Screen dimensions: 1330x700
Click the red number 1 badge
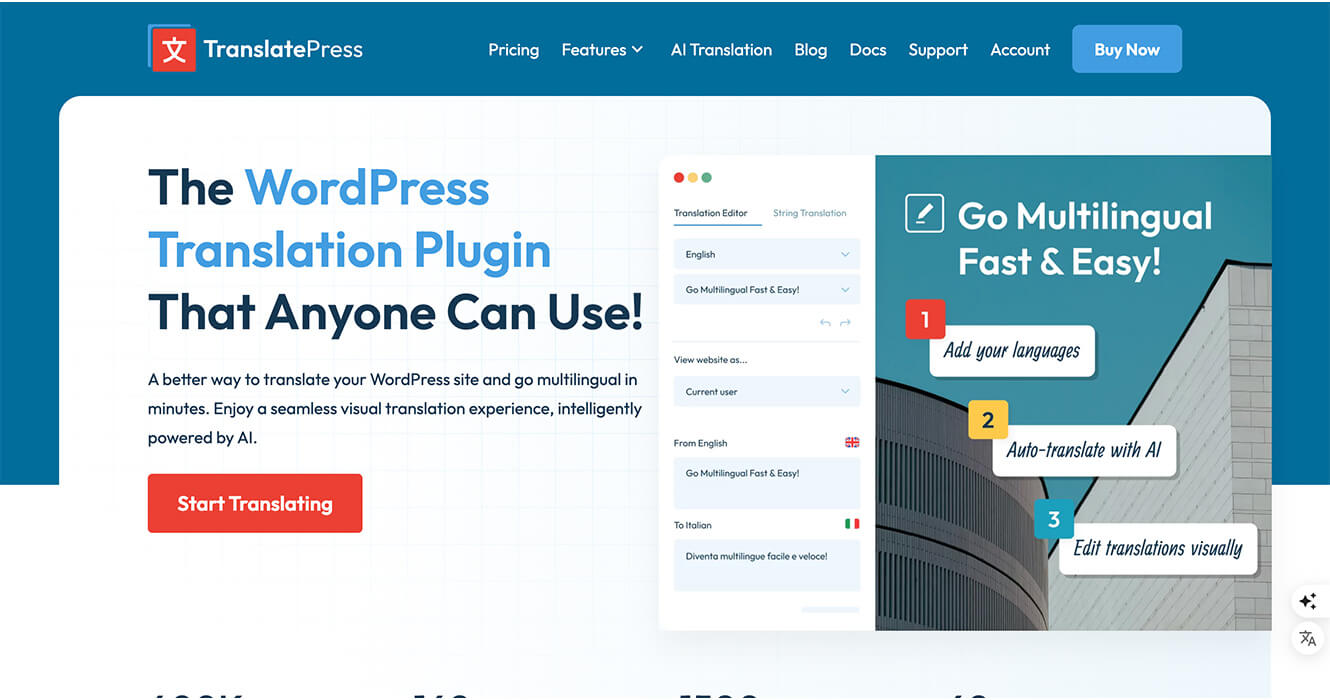(x=925, y=320)
